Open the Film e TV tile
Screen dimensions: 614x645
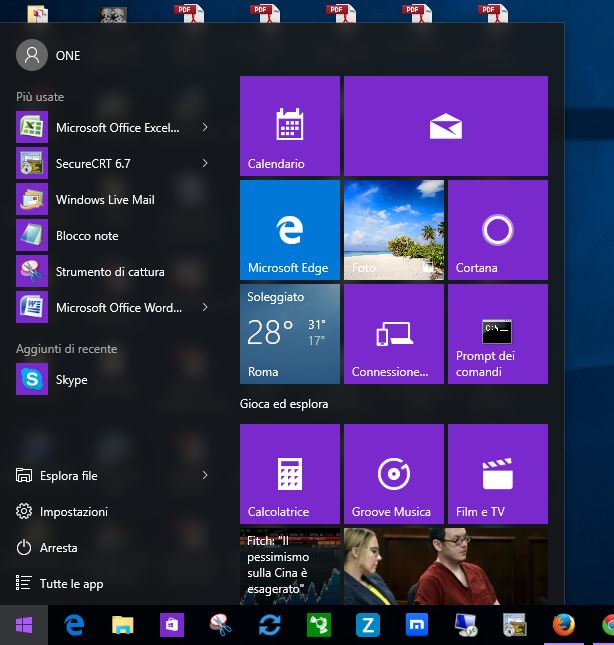497,474
